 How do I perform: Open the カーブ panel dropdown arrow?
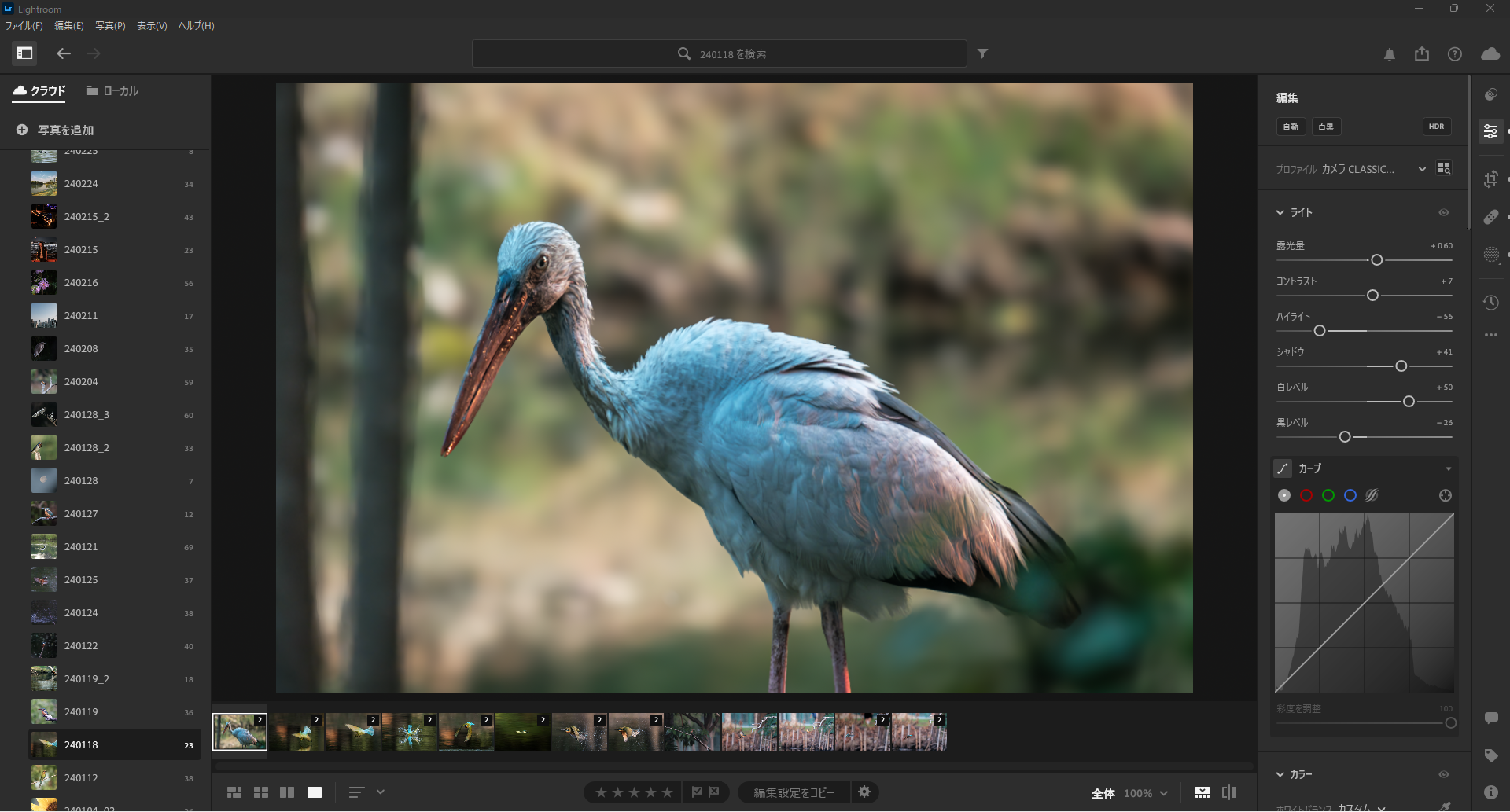click(1448, 469)
